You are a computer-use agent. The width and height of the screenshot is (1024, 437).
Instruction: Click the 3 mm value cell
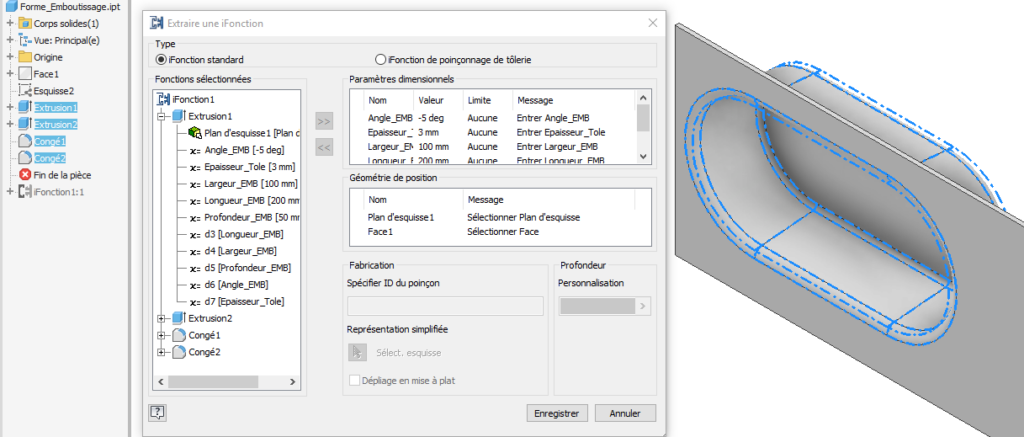click(428, 133)
